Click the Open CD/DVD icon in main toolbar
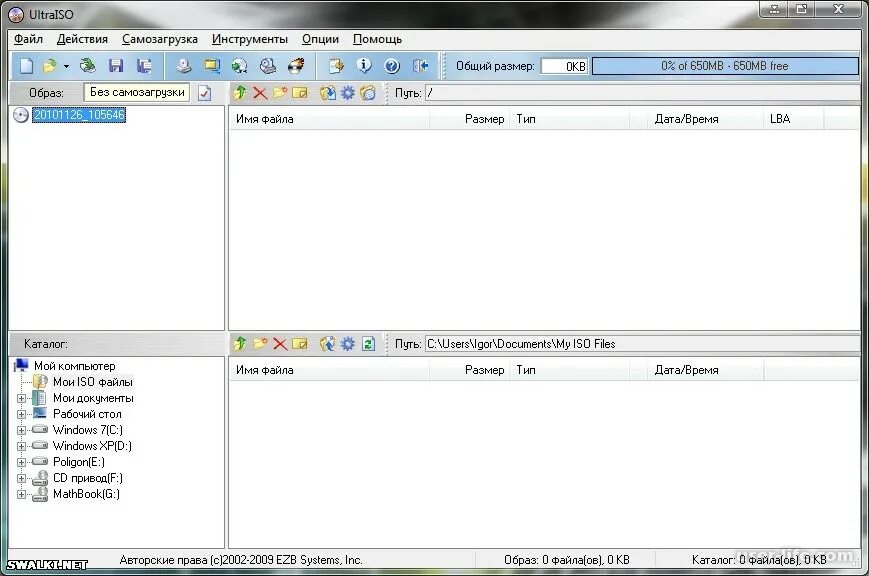Viewport: 869px width, 576px height. pos(88,66)
